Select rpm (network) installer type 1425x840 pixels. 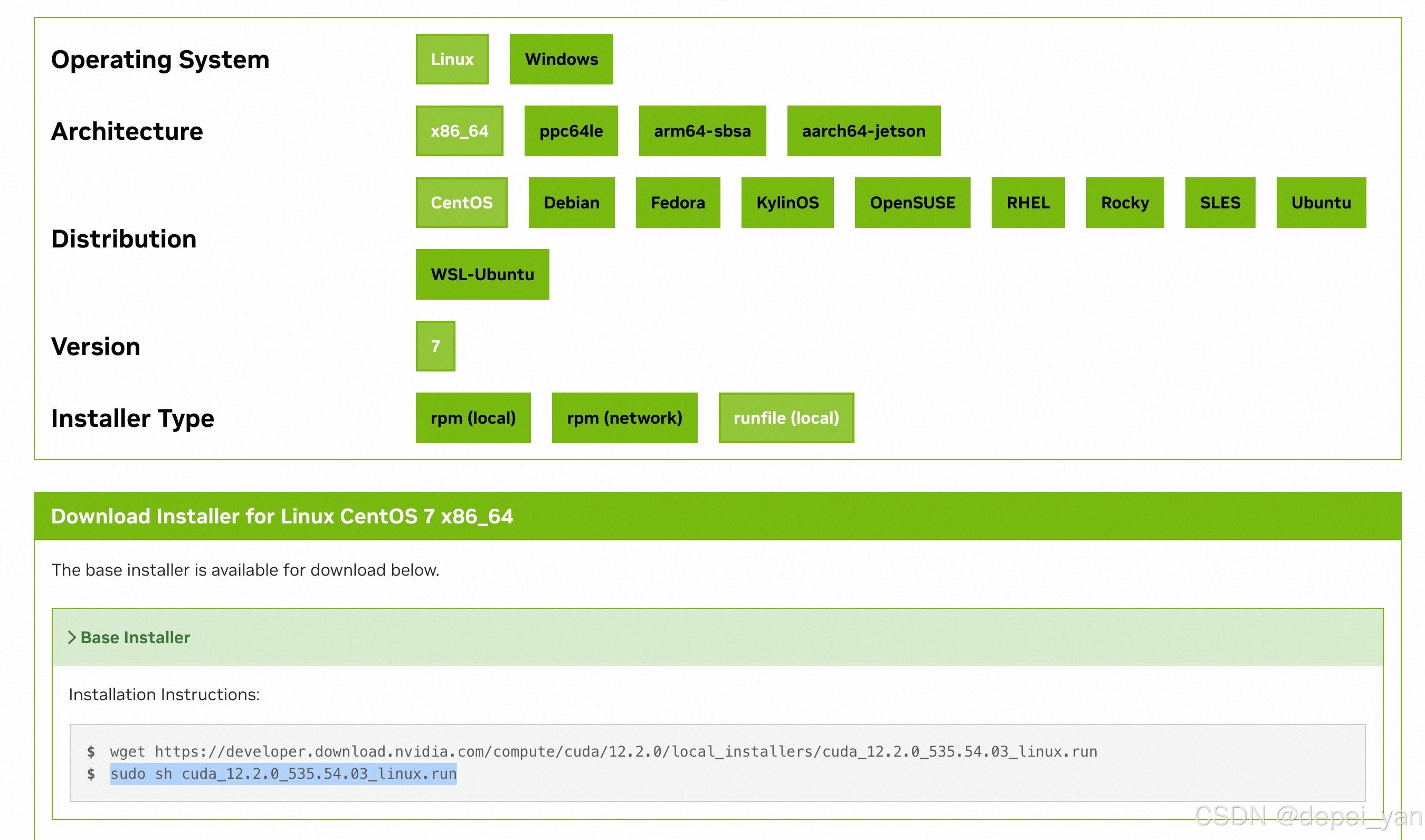(624, 418)
